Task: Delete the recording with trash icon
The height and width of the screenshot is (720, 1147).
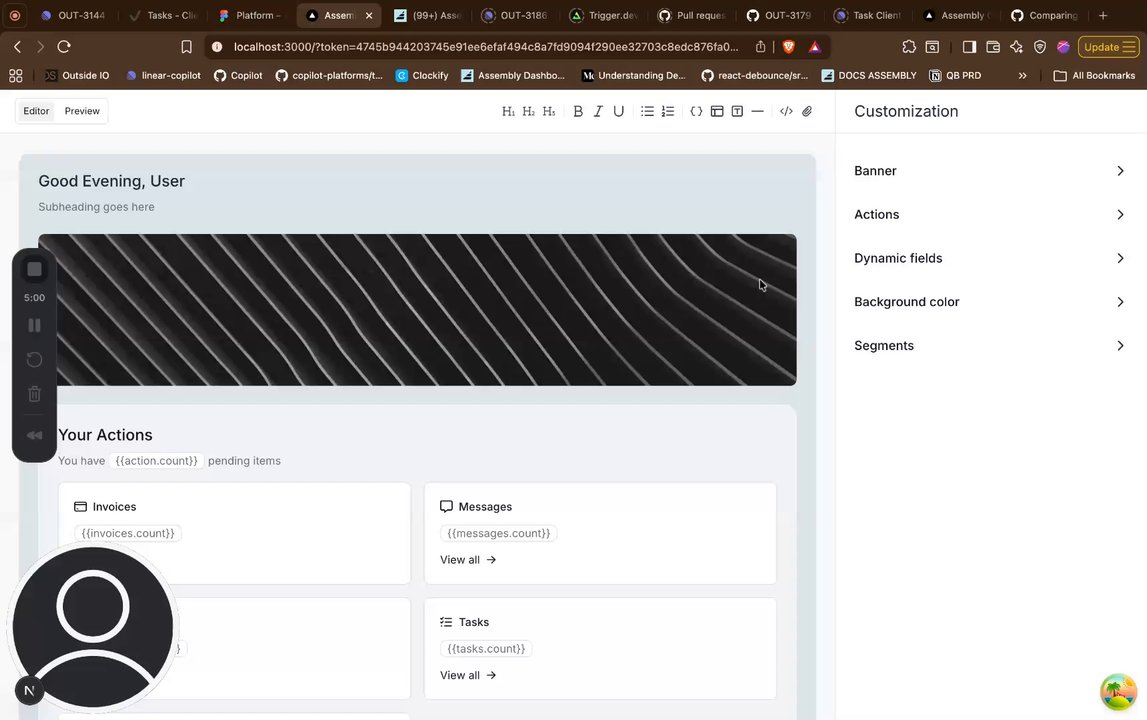Action: click(34, 394)
